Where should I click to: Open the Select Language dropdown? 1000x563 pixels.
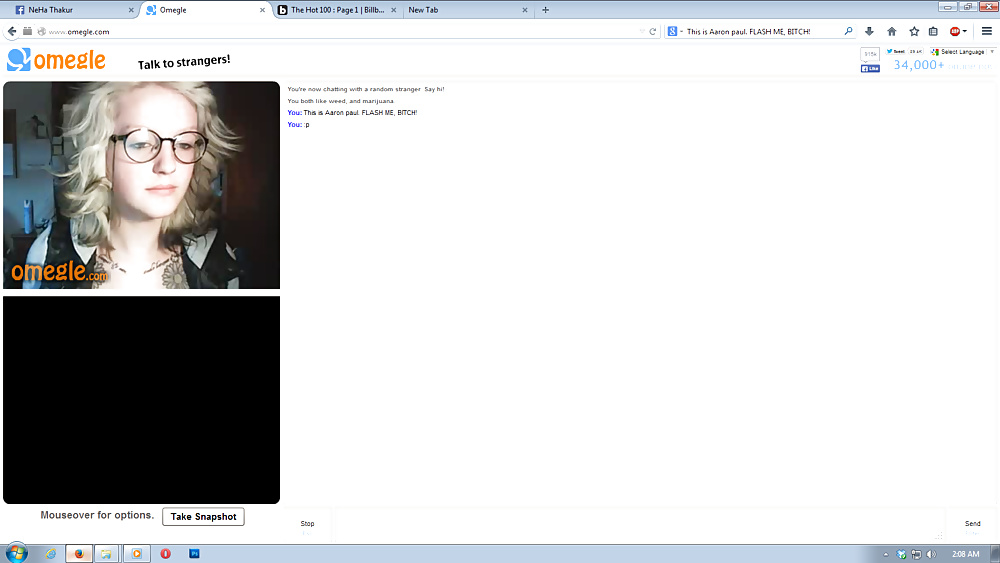click(962, 52)
